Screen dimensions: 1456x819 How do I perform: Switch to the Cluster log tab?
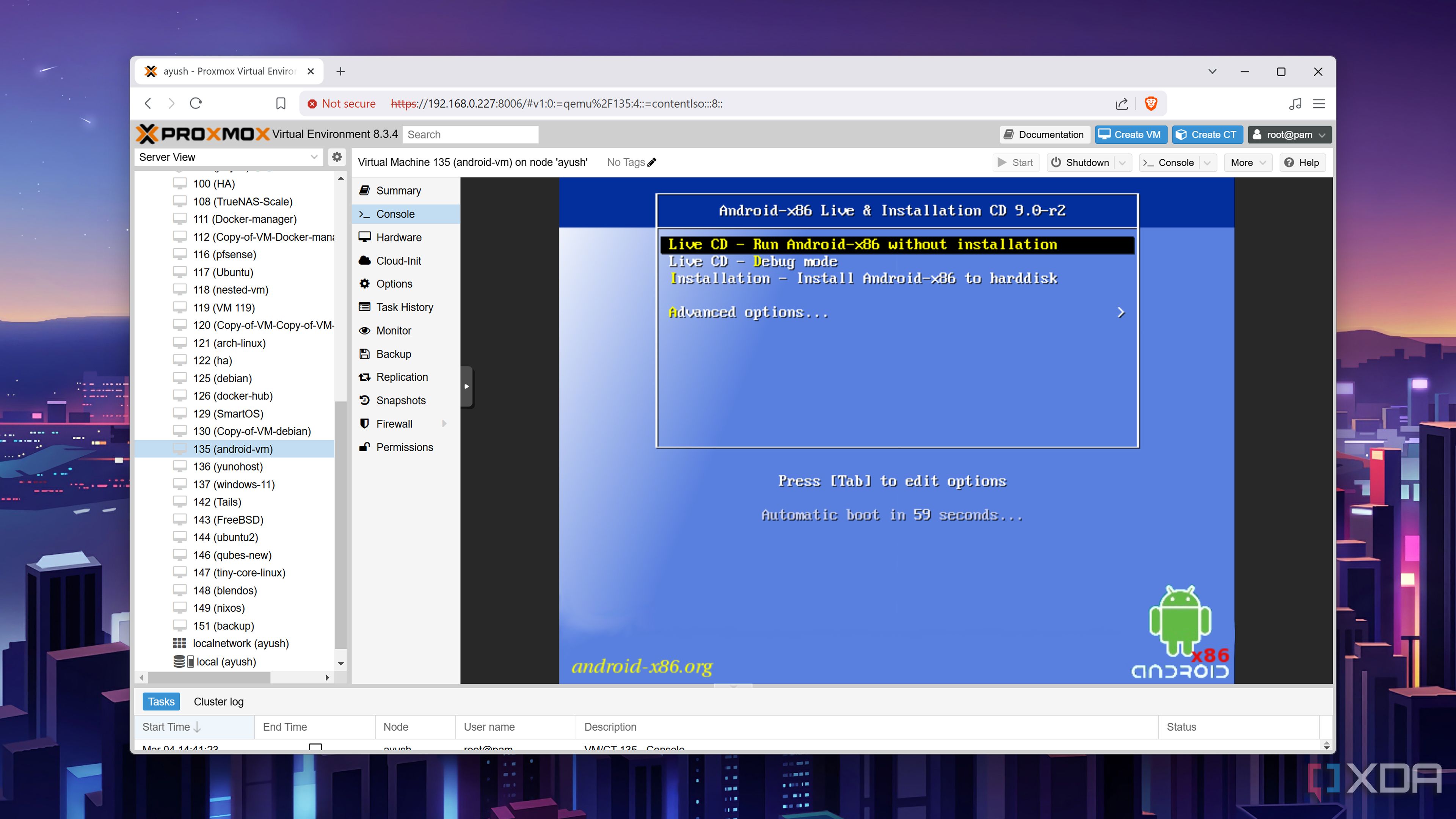point(218,701)
